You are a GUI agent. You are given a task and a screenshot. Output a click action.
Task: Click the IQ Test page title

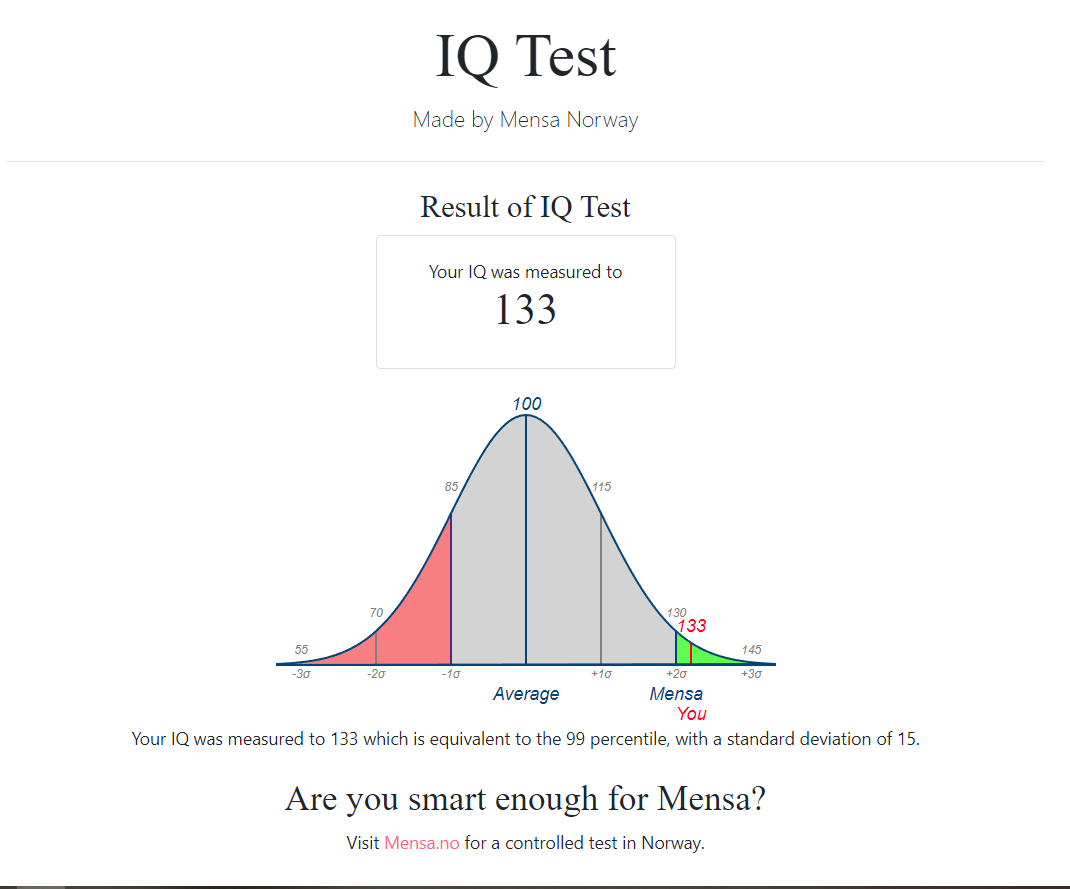tap(525, 57)
